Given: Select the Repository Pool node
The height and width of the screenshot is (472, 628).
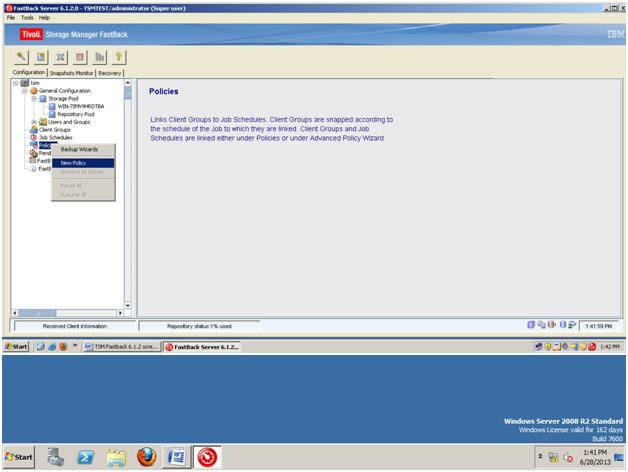Looking at the screenshot, I should tap(76, 114).
